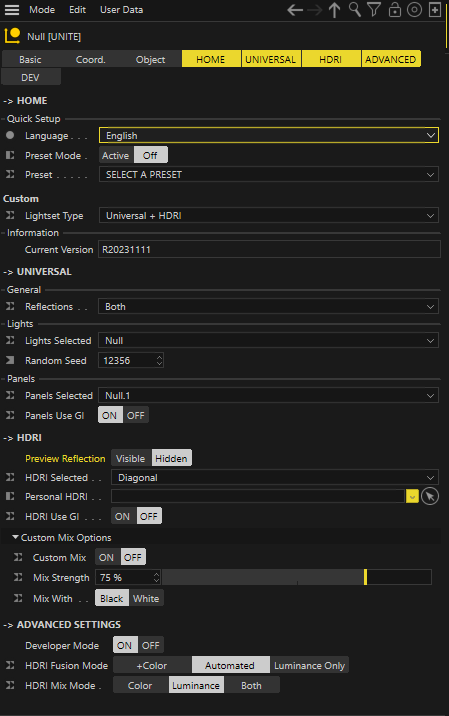This screenshot has height=716, width=449.
Task: Click keyframe icon beside Lights Selected
Action: click(x=10, y=340)
